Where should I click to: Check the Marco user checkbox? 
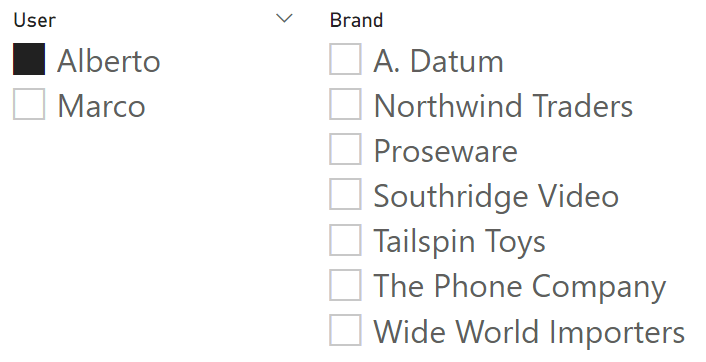pos(29,104)
